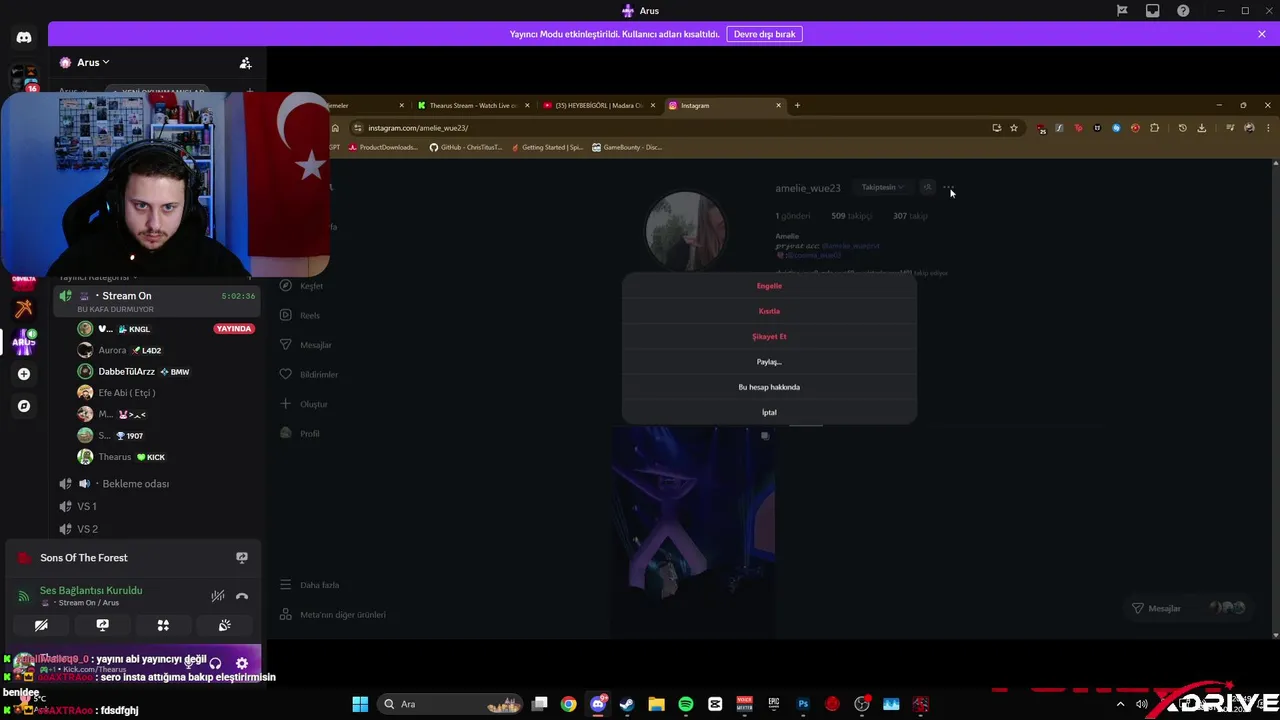Viewport: 1280px width, 720px height.
Task: Switch to HEYBEBİGÖRL YouTube browser tab
Action: [x=597, y=105]
